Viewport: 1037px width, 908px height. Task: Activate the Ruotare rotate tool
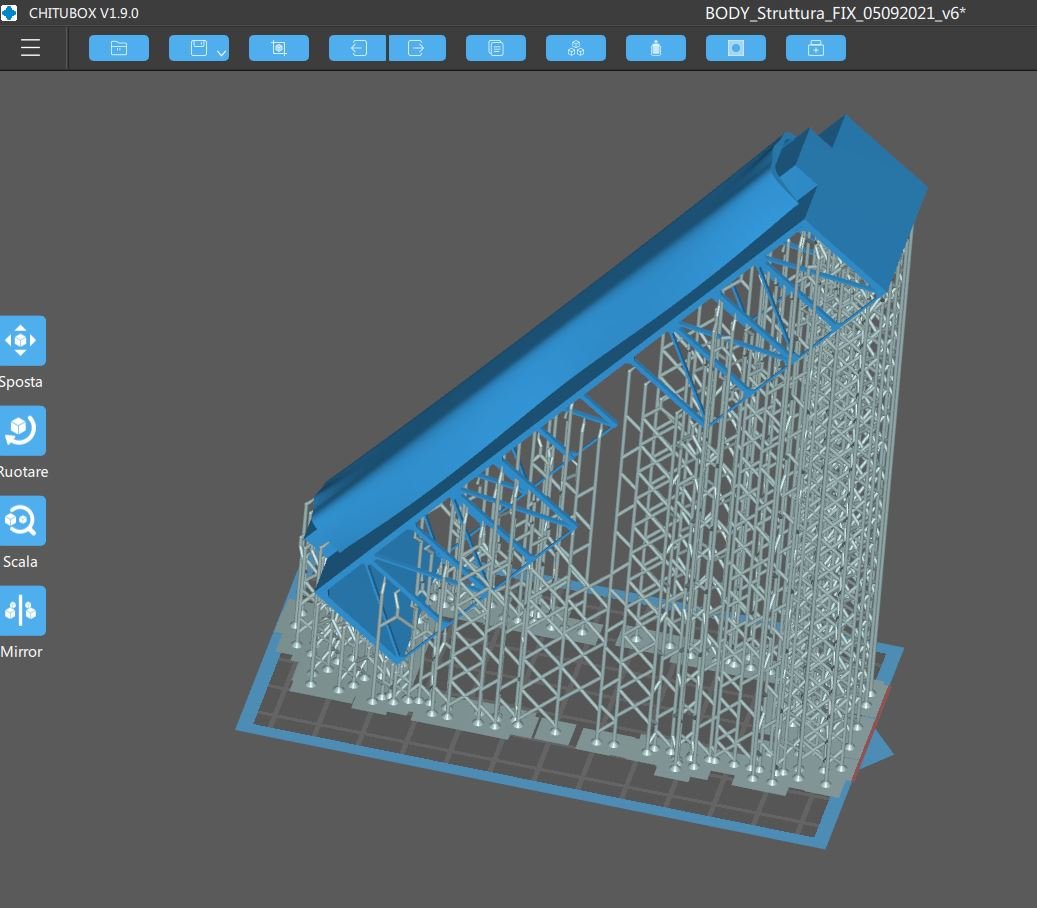(x=21, y=431)
